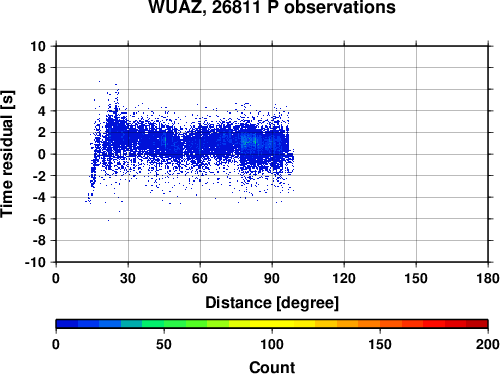Click the Count colorbar label
500x374 pixels.
(272, 367)
